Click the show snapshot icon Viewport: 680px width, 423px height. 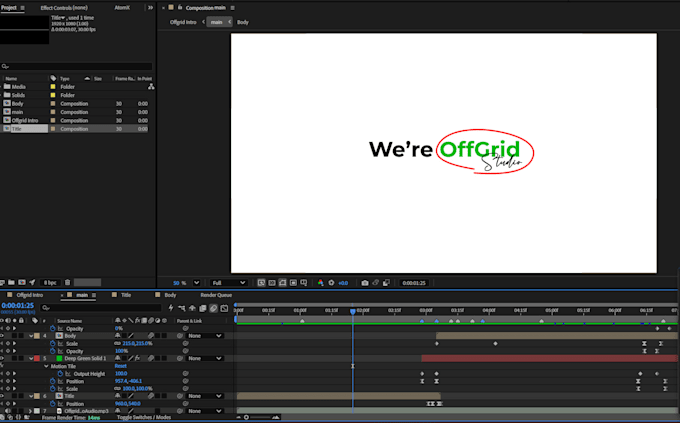point(376,283)
